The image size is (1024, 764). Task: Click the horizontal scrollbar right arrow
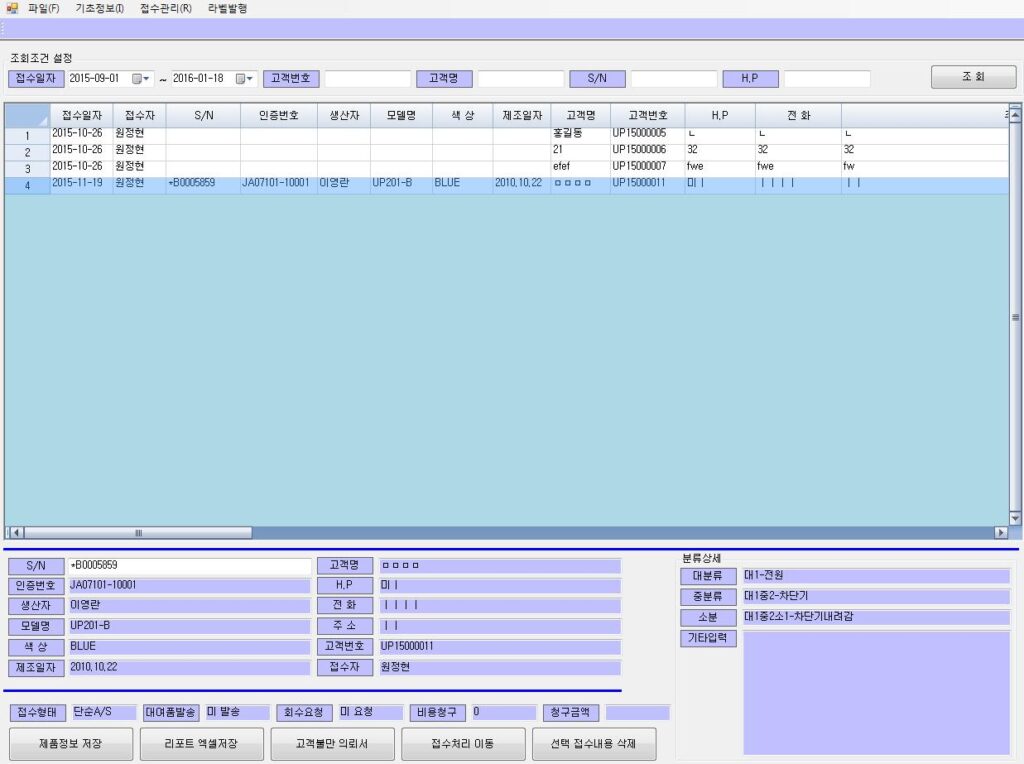click(x=1000, y=533)
